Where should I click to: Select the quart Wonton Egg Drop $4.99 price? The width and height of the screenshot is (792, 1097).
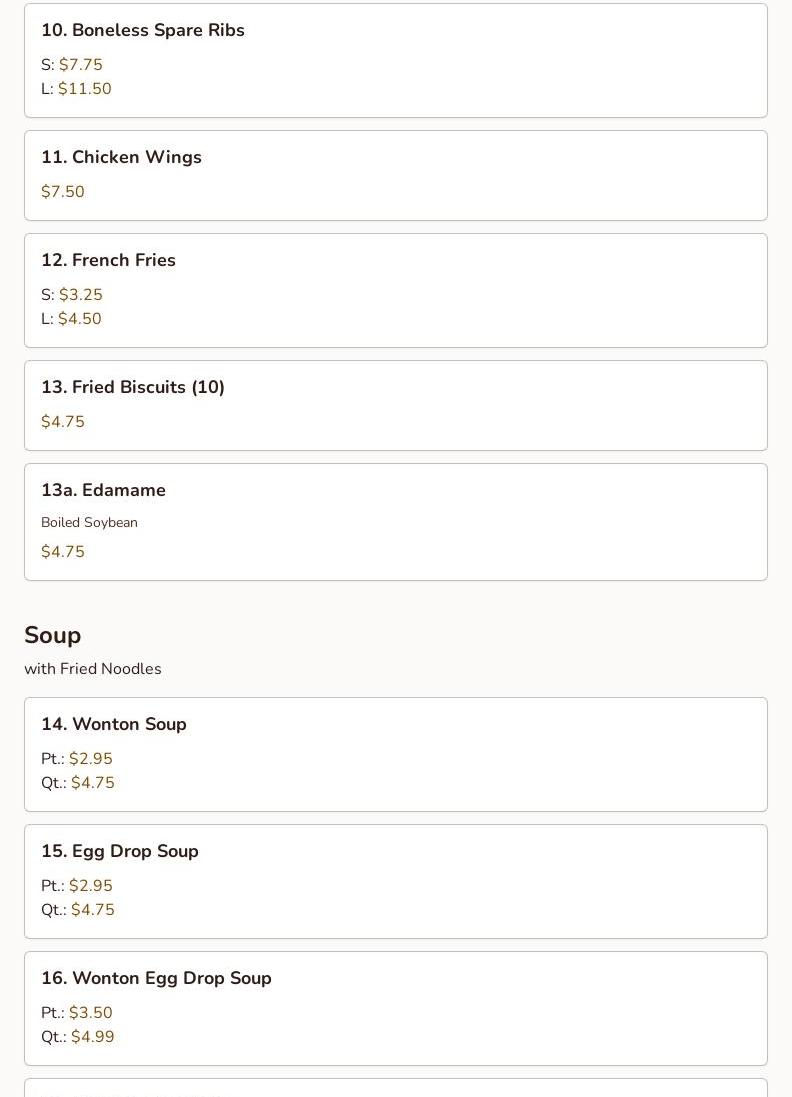coord(92,1037)
